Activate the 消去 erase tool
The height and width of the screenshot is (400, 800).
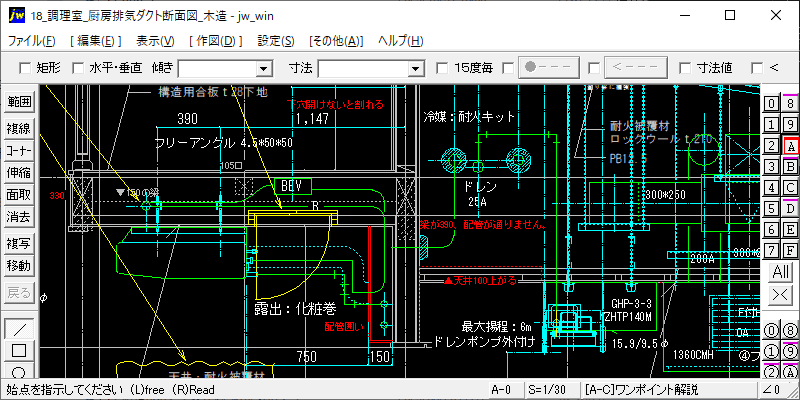click(19, 217)
